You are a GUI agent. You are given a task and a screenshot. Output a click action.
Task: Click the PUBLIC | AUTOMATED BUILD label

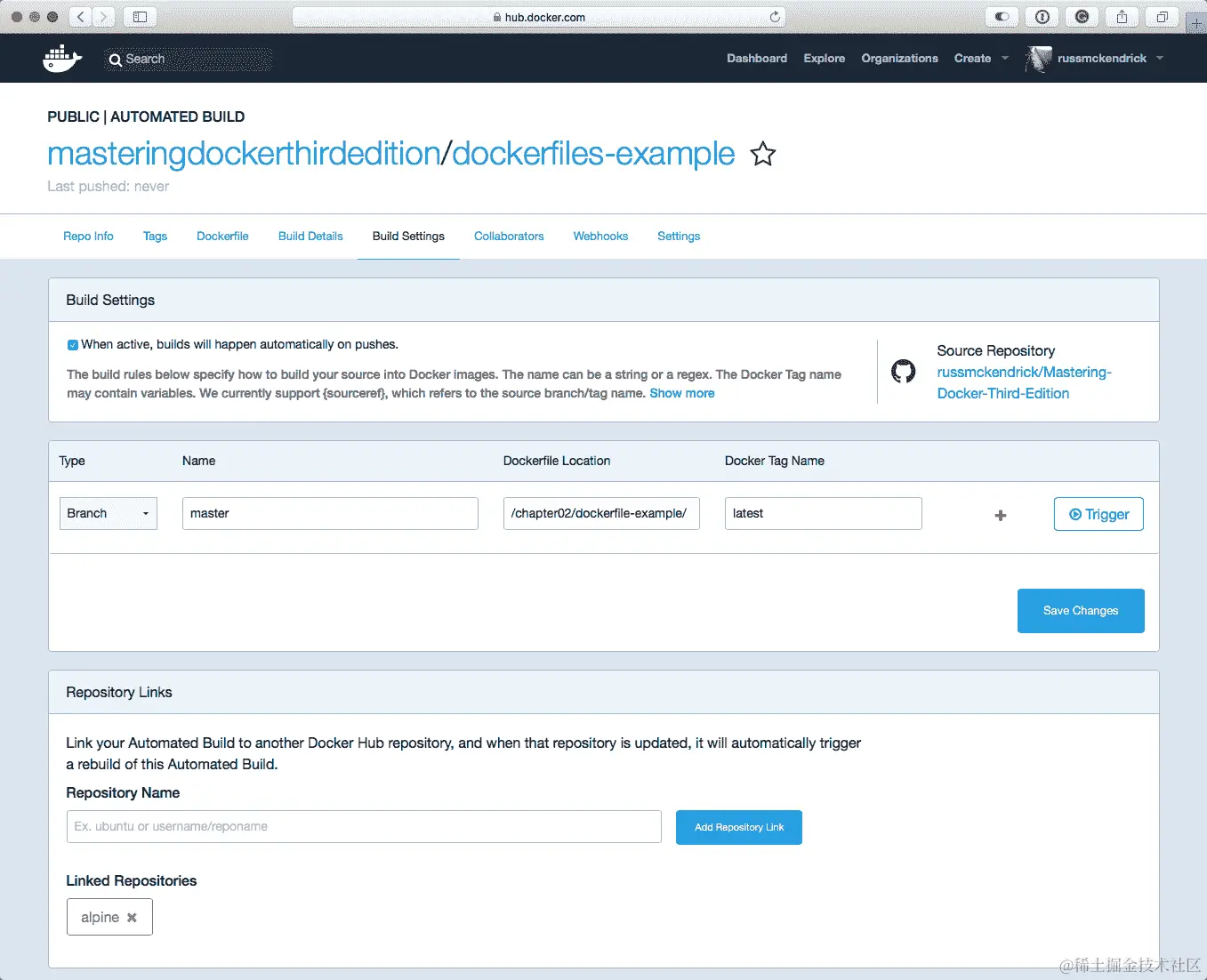[146, 116]
